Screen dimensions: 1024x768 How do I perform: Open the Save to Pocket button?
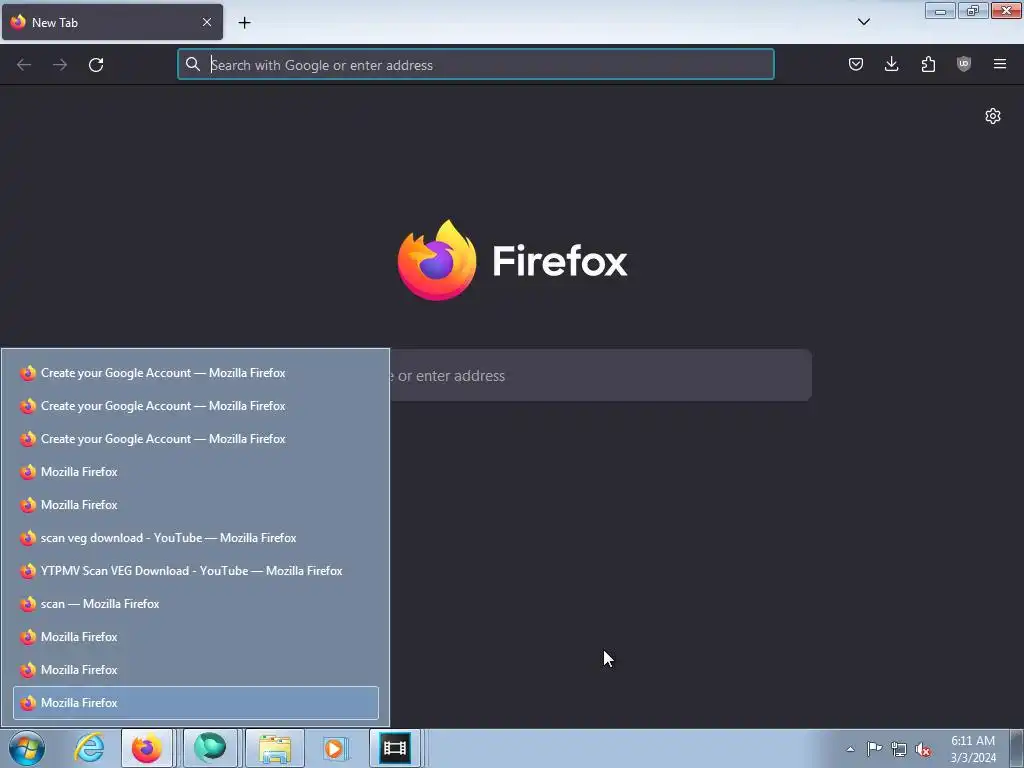click(x=856, y=64)
